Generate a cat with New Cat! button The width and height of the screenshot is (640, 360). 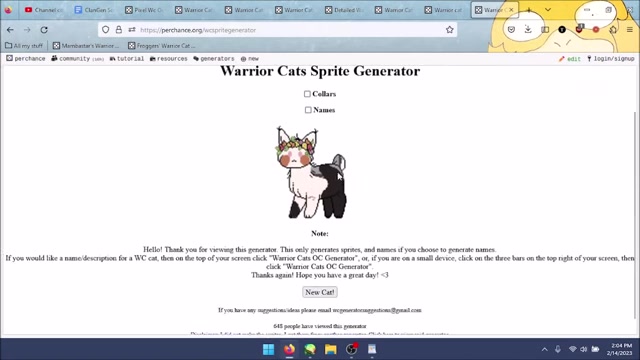[320, 292]
